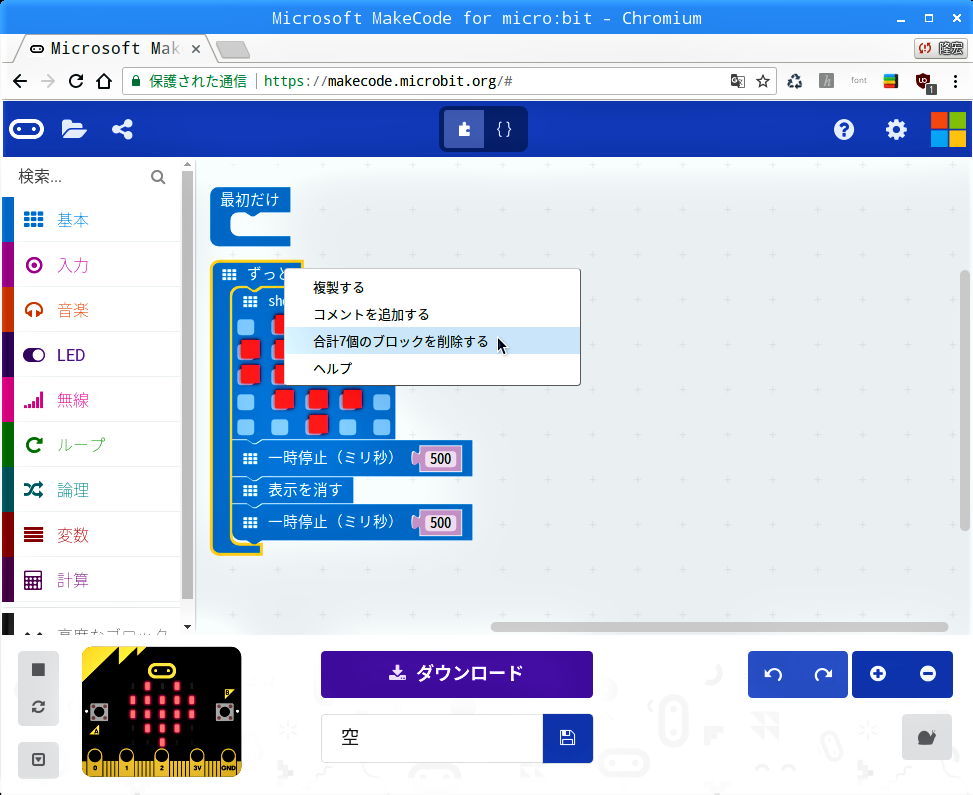
Task: Open the 基本 block category
Action: click(92, 220)
